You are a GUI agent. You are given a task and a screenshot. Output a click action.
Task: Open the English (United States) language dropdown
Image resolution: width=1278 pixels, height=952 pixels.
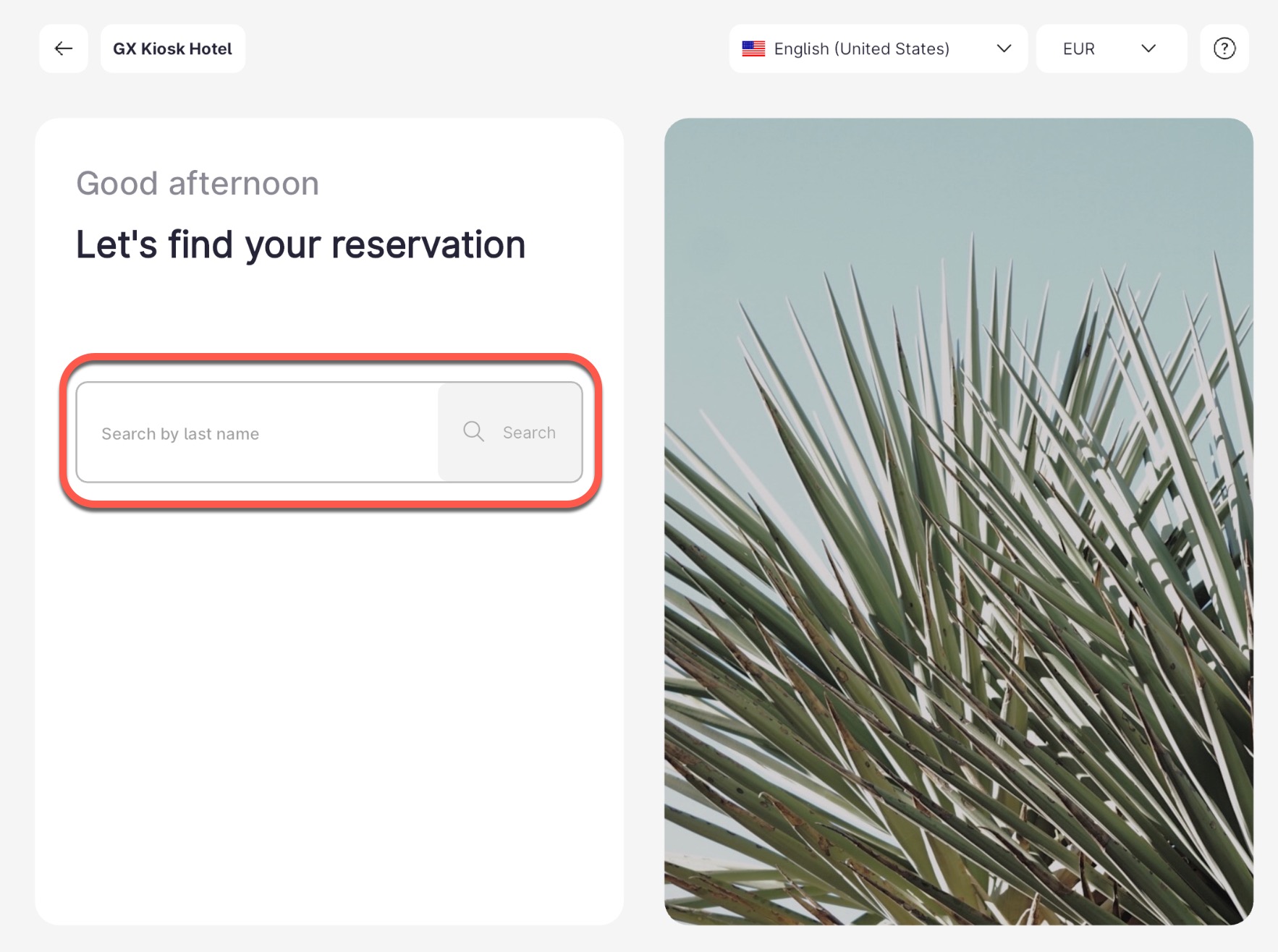tap(878, 48)
